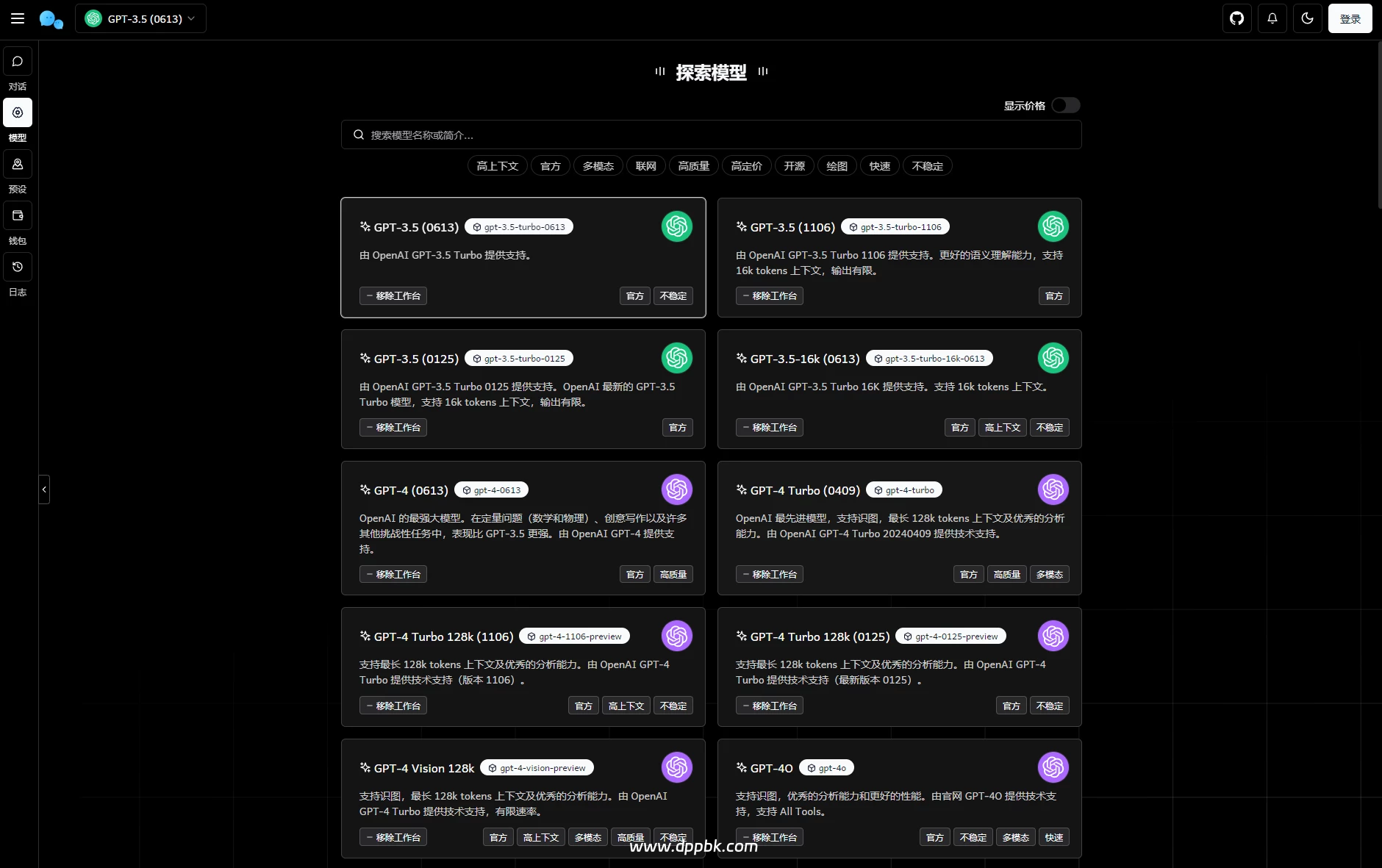Remove GPT-4 Turbo 128k (1106) from workspace

pos(393,706)
